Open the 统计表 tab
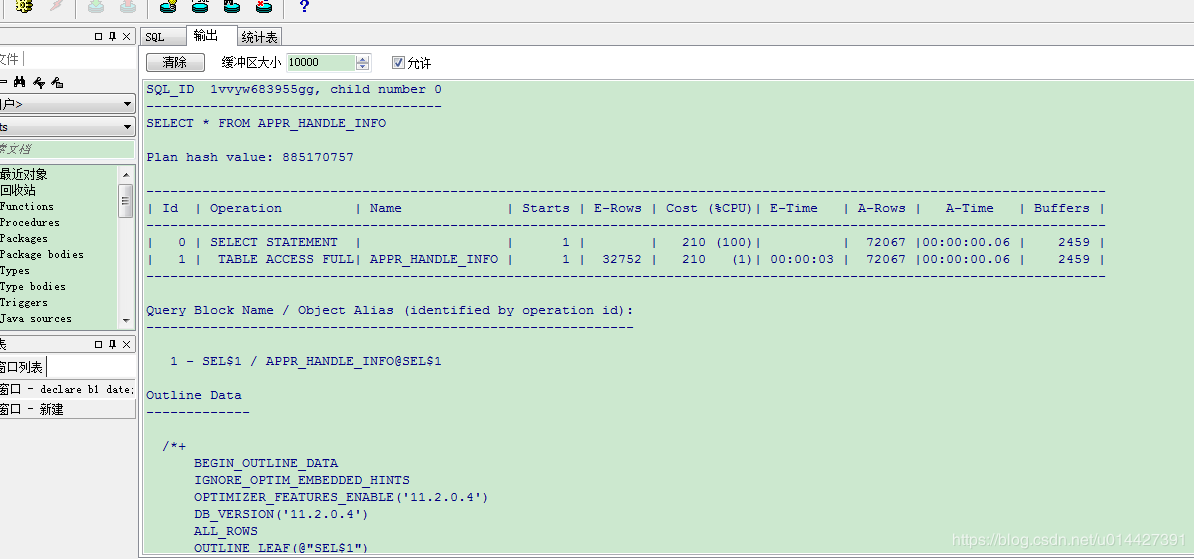The image size is (1194, 559). (260, 37)
